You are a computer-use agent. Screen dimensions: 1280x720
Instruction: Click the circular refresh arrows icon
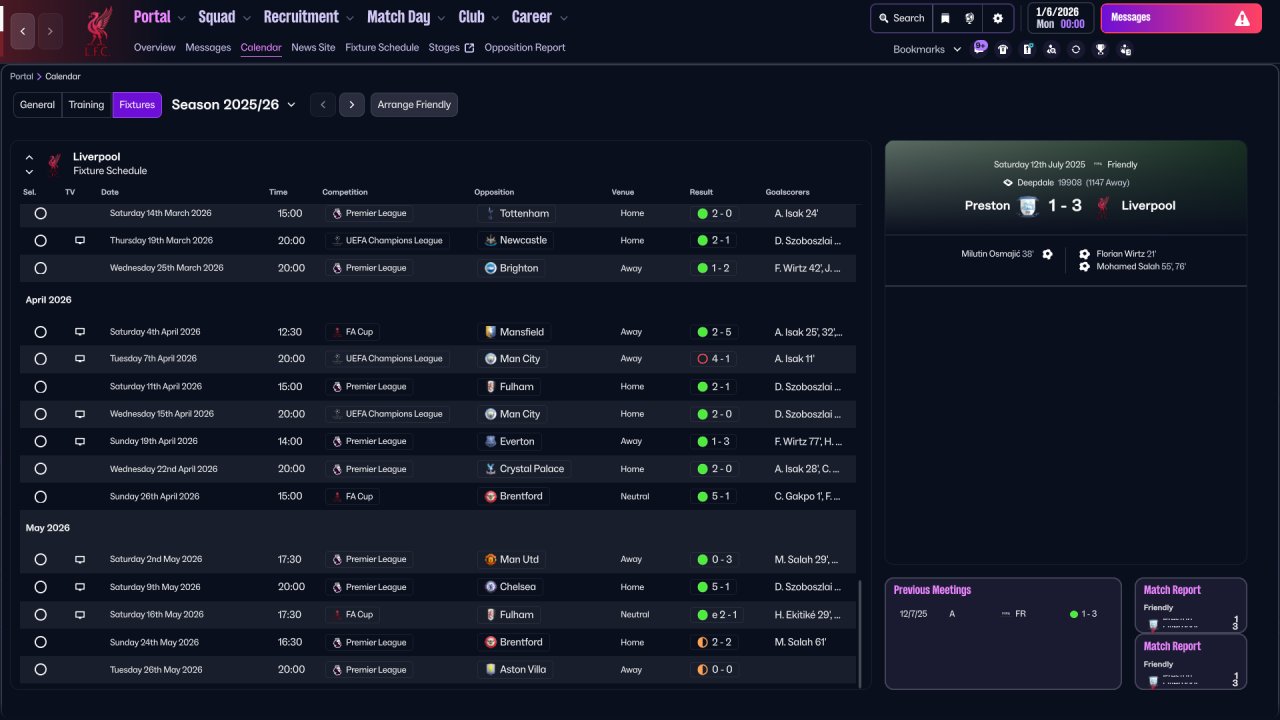pos(1076,49)
